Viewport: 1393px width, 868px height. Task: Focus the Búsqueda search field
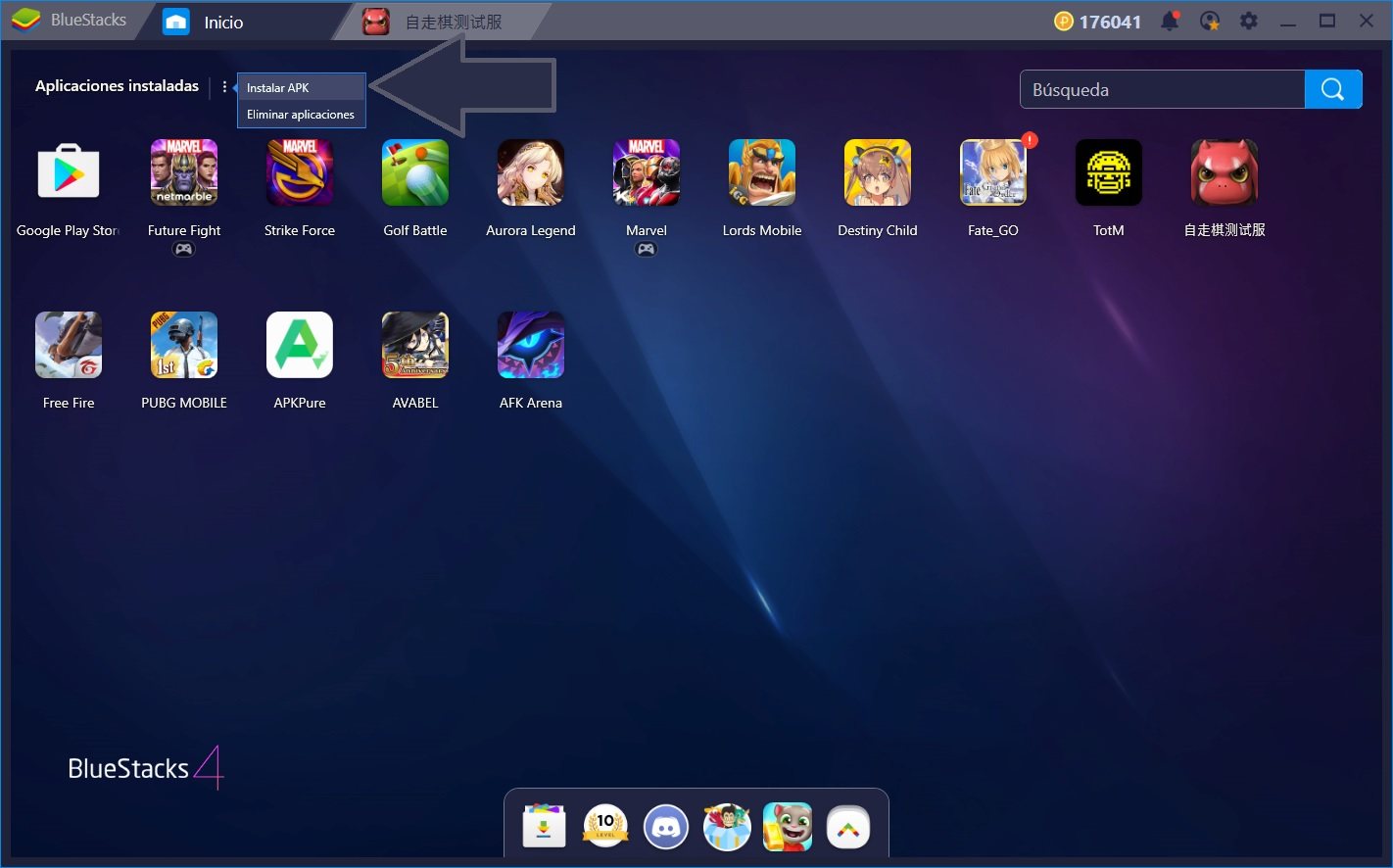click(x=1163, y=89)
